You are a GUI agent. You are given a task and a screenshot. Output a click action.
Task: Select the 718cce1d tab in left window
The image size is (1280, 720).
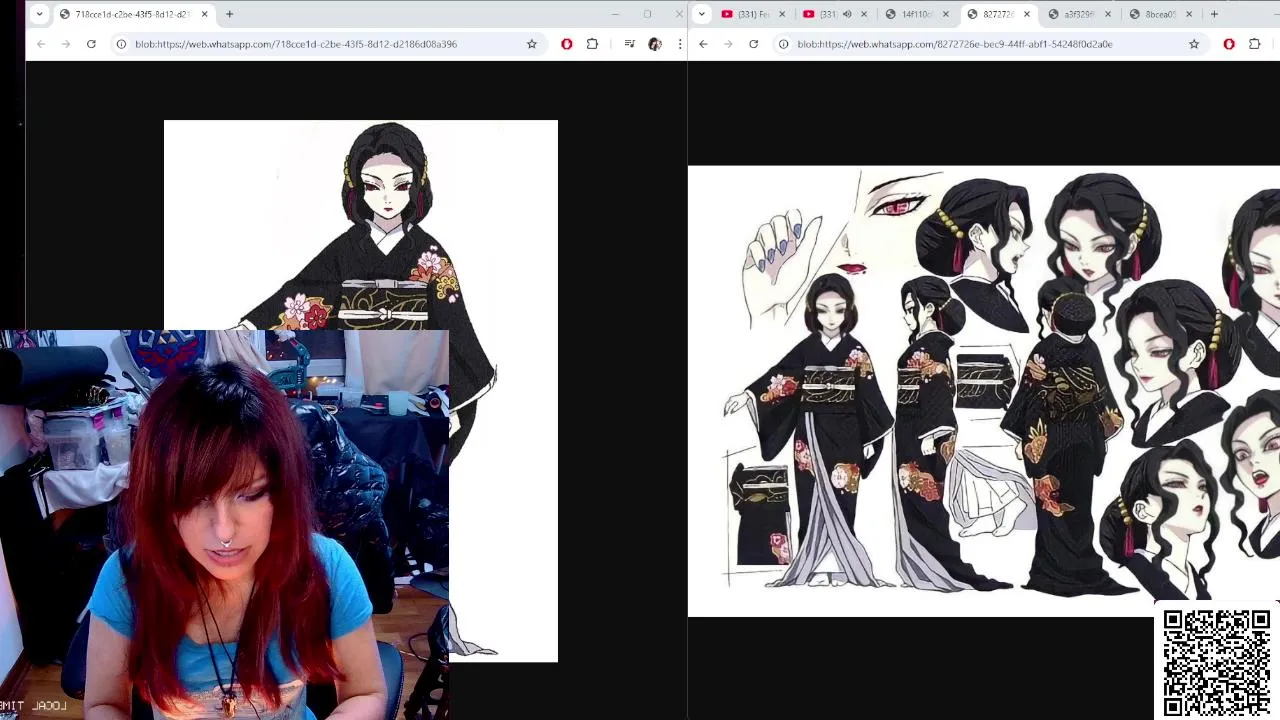[x=132, y=14]
